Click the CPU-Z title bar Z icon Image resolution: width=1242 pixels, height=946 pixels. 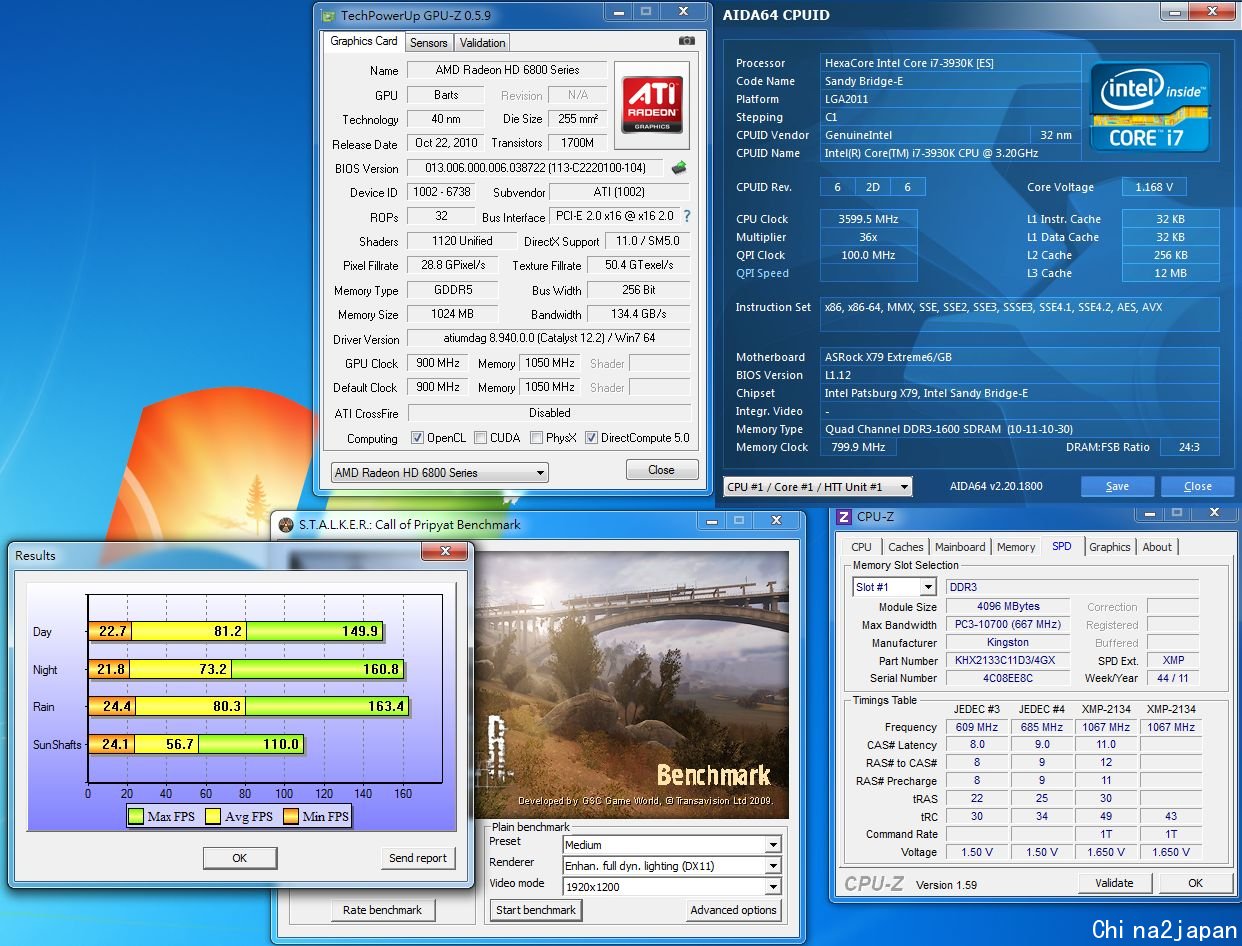[844, 517]
